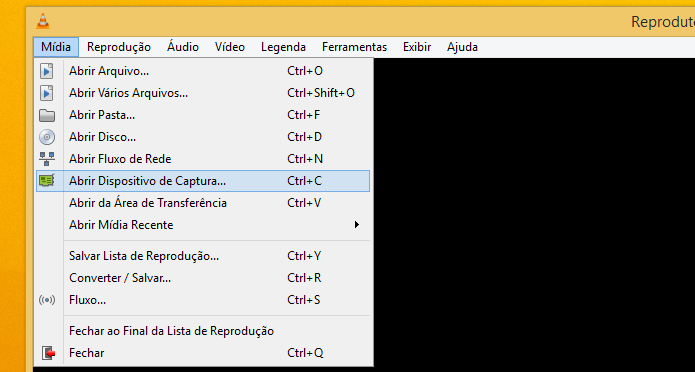695x372 pixels.
Task: Choose Abrir da Área de Transferência
Action: 203,203
